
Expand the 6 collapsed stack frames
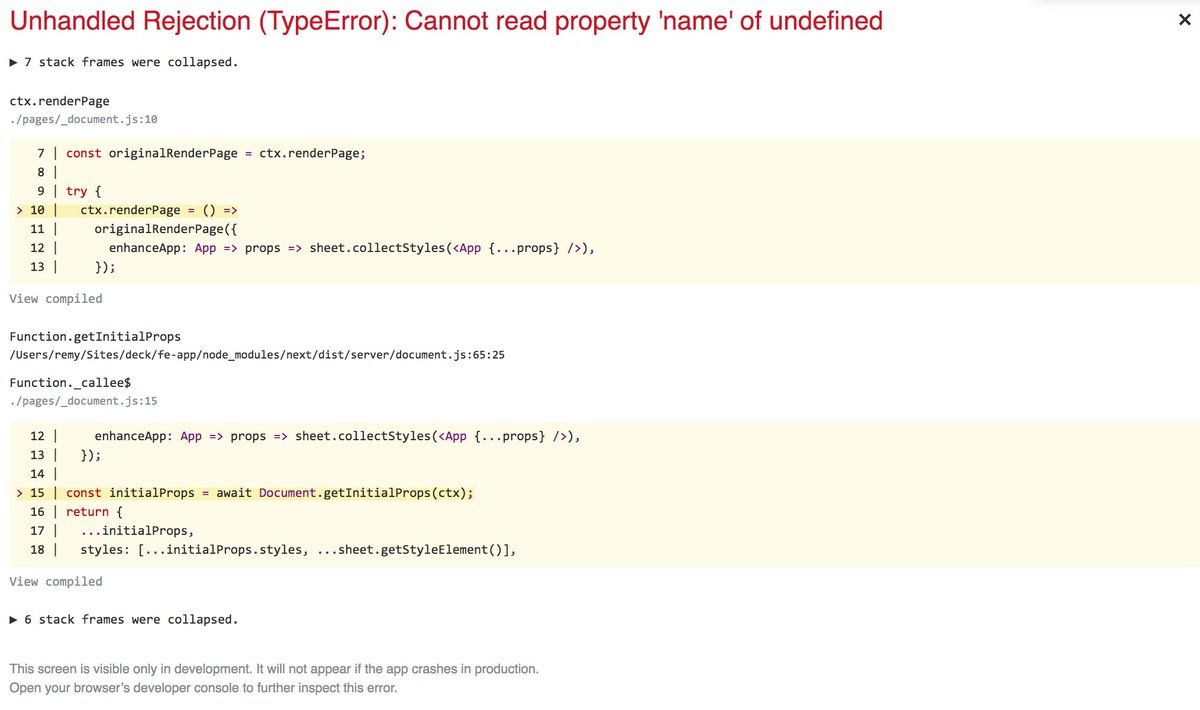pos(123,619)
